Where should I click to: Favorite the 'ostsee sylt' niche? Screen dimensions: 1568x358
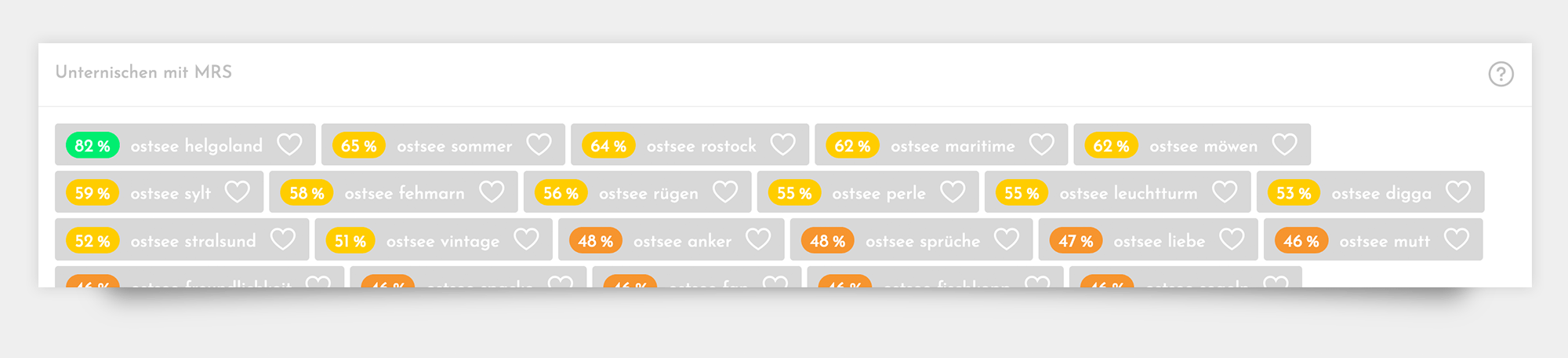point(237,192)
